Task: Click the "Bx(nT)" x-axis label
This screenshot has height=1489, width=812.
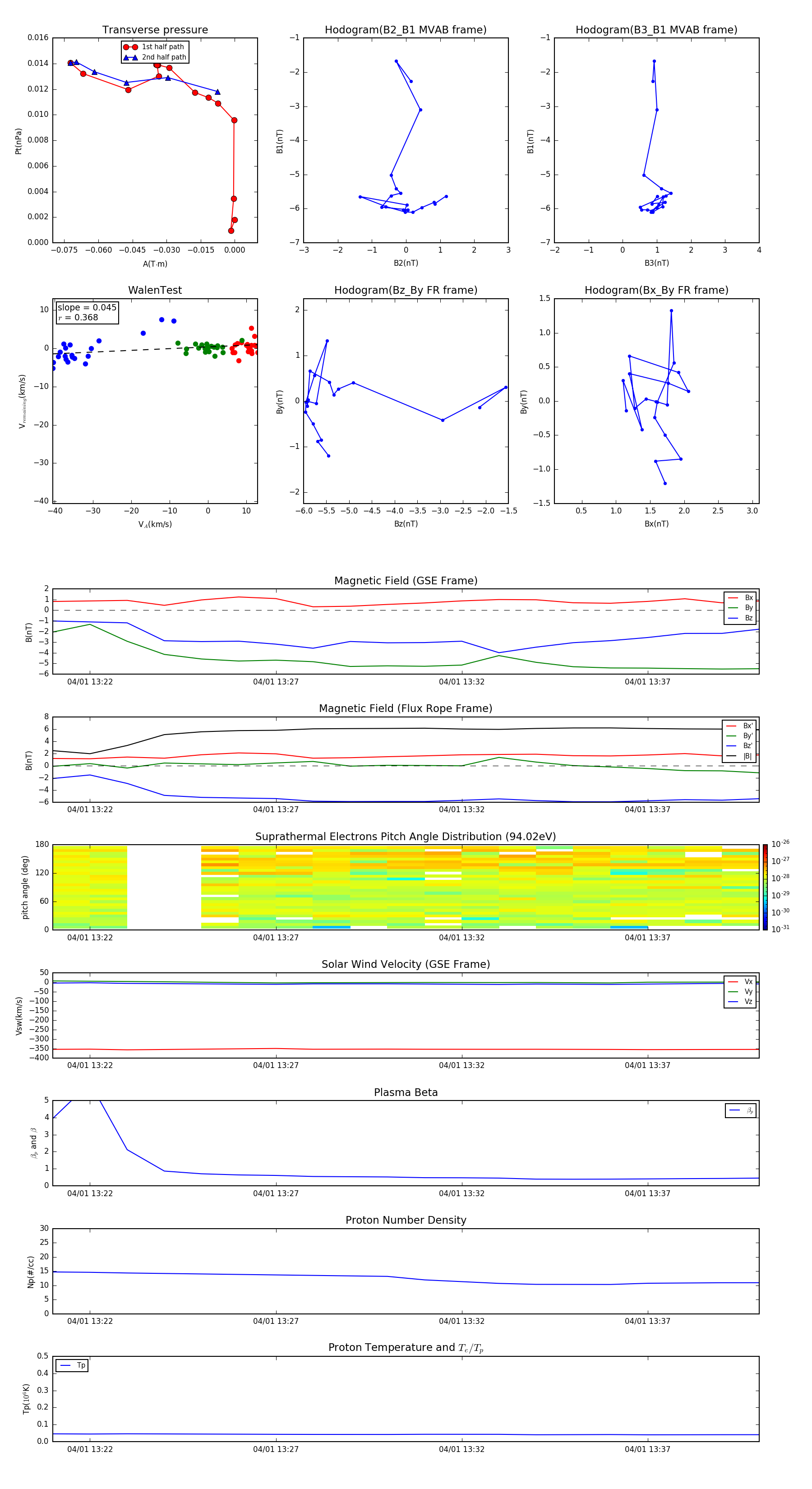Action: point(656,524)
